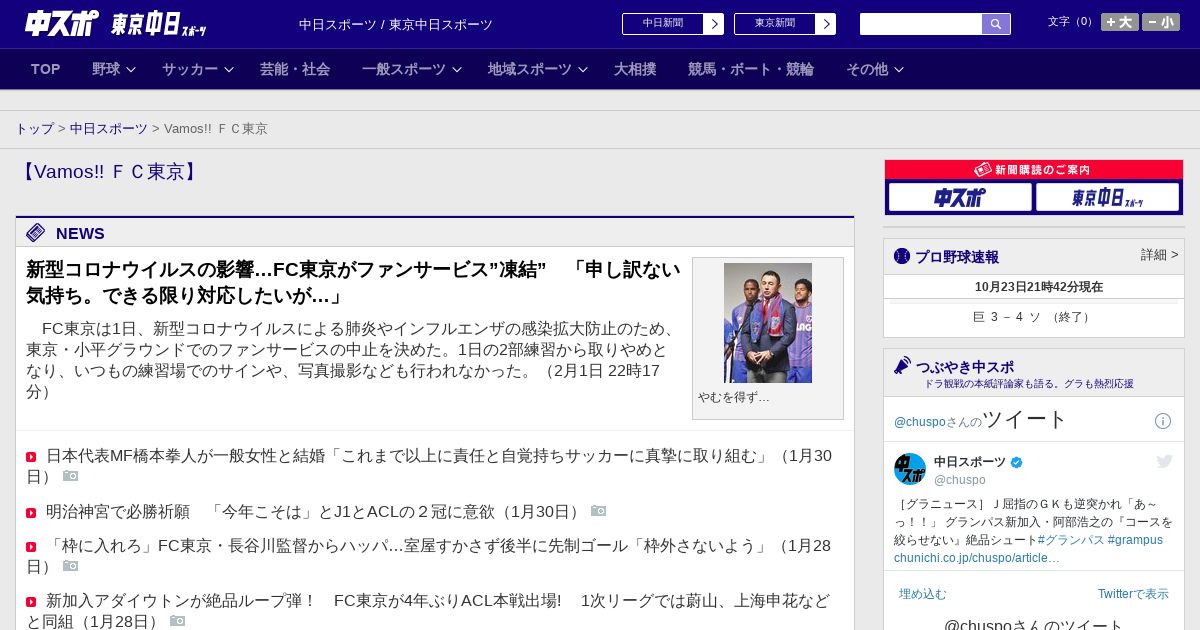Click the 中日スポーツ Twitter avatar
This screenshot has width=1200, height=630.
pos(910,469)
